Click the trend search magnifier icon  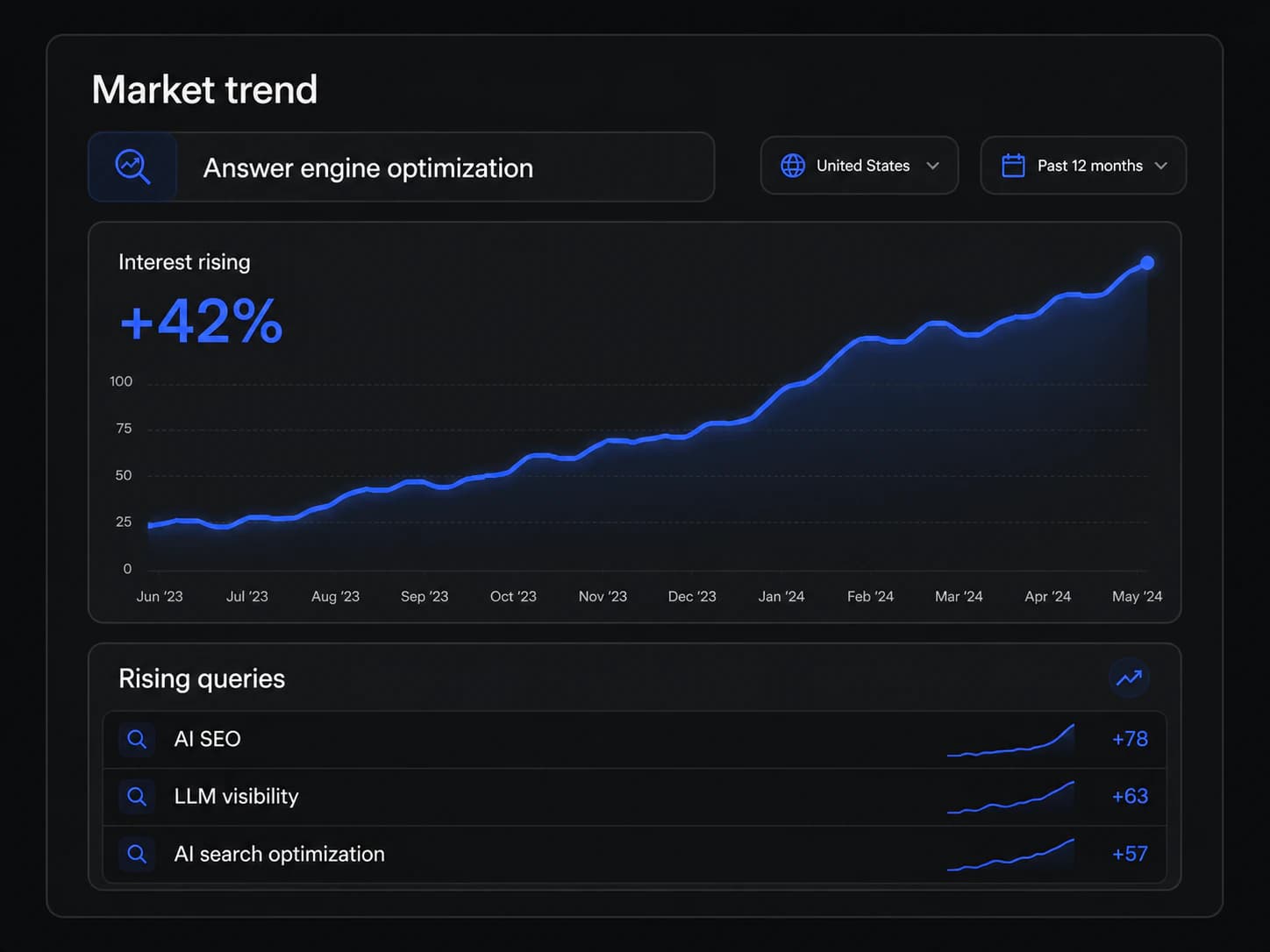133,167
